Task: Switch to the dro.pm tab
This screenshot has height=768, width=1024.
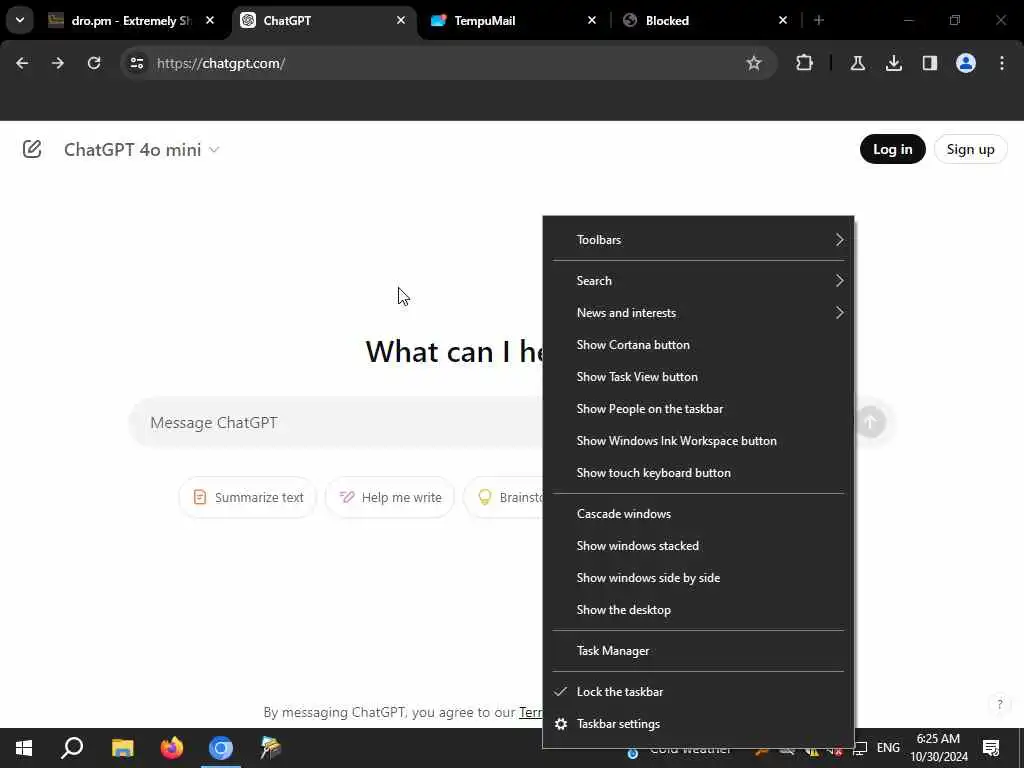Action: [131, 20]
